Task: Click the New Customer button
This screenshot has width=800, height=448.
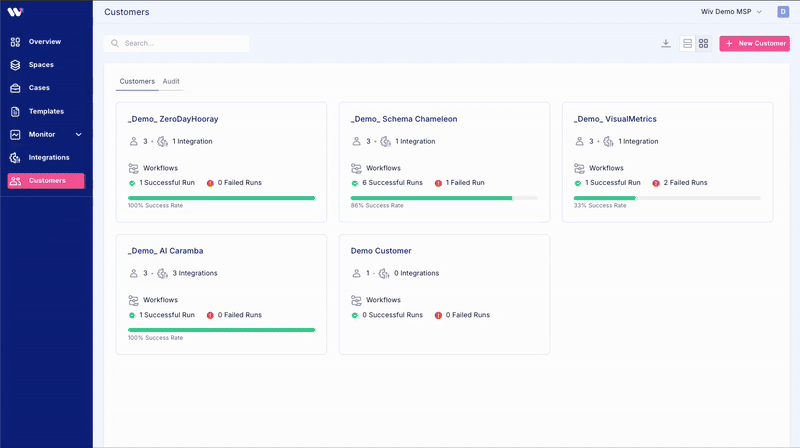Action: (x=754, y=44)
